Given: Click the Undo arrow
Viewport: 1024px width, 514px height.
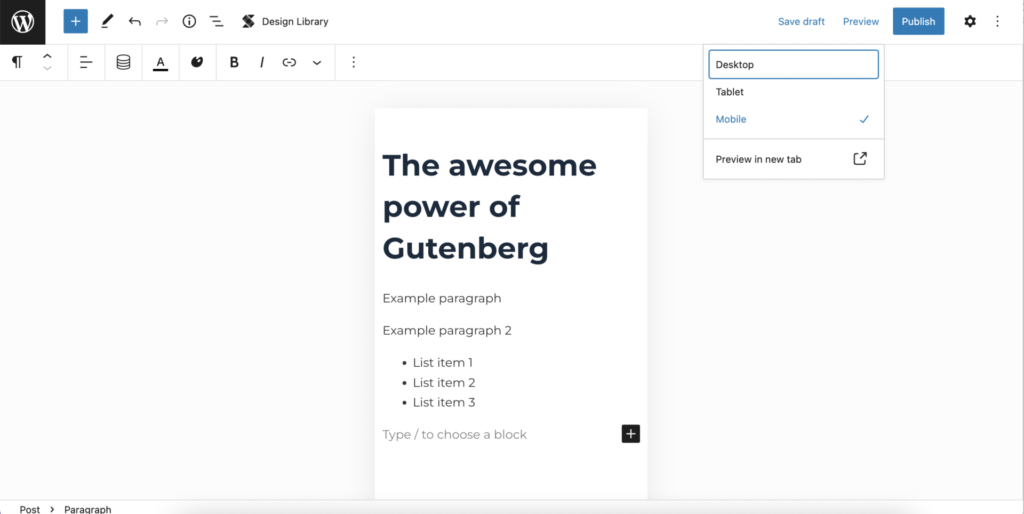Looking at the screenshot, I should pos(135,21).
